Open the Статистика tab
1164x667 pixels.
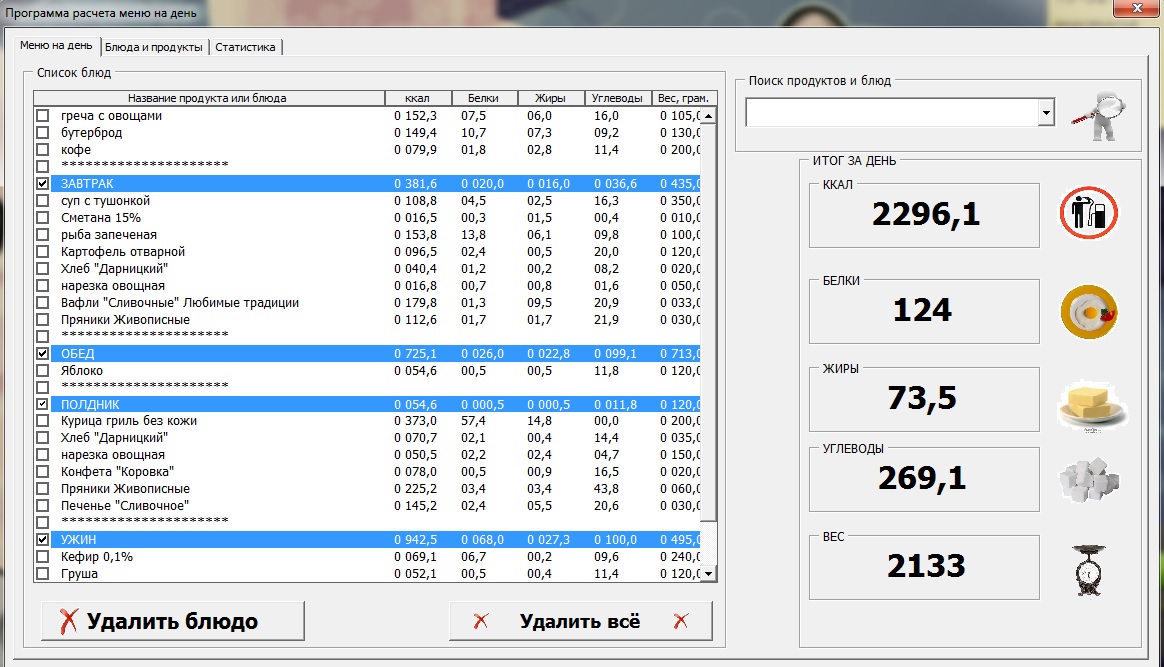point(247,47)
